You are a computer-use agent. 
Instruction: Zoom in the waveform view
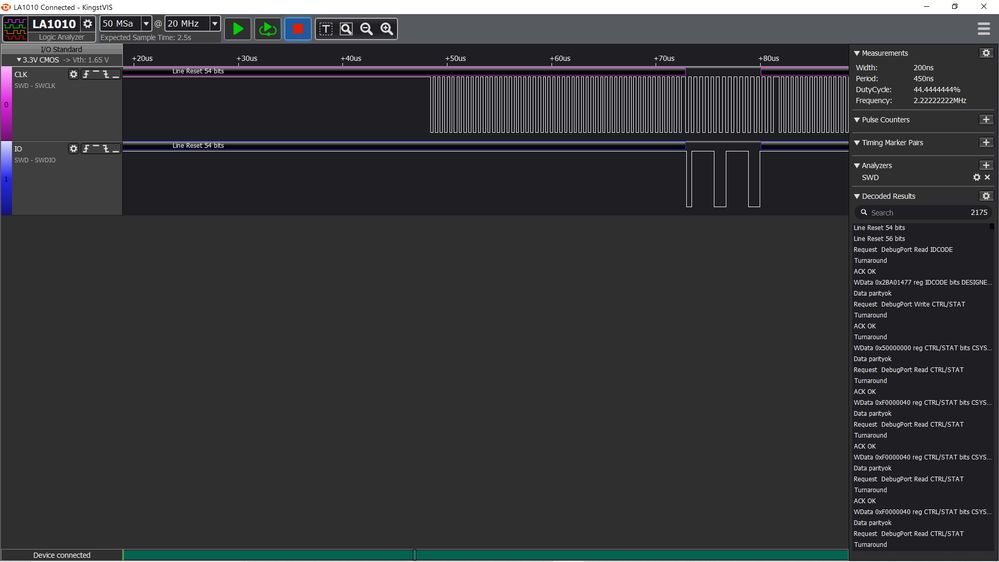387,29
